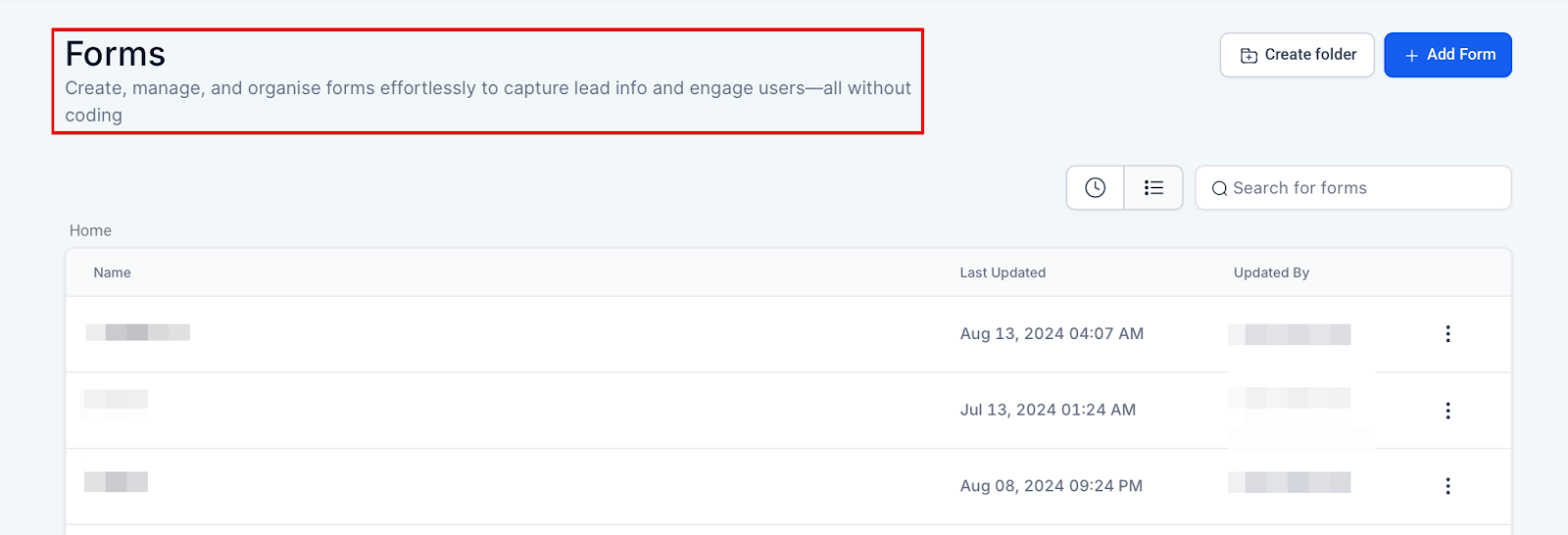Switch to list view icon
Screen dimensions: 1568x535
(x=1153, y=188)
